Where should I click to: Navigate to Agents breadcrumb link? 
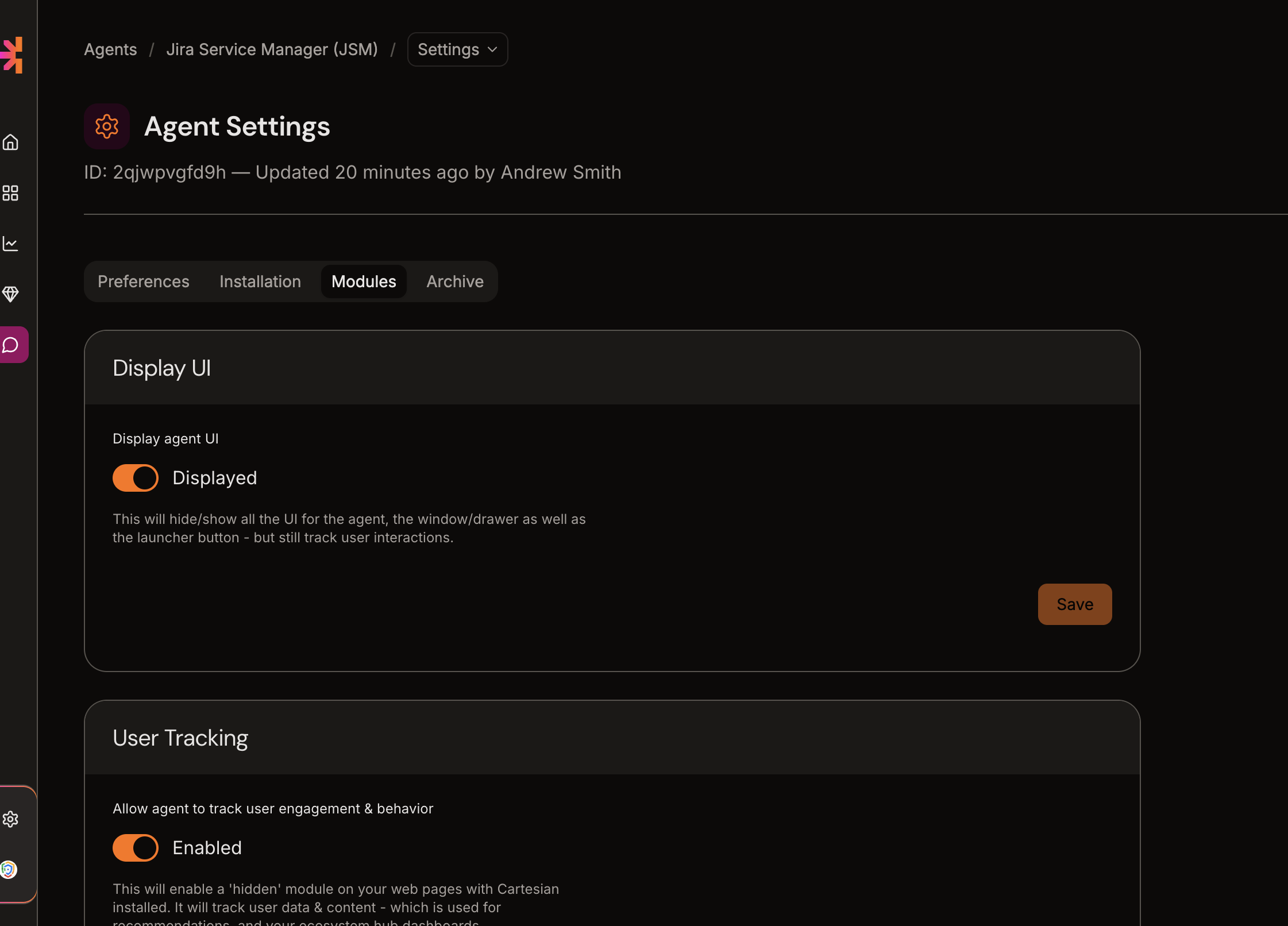110,49
